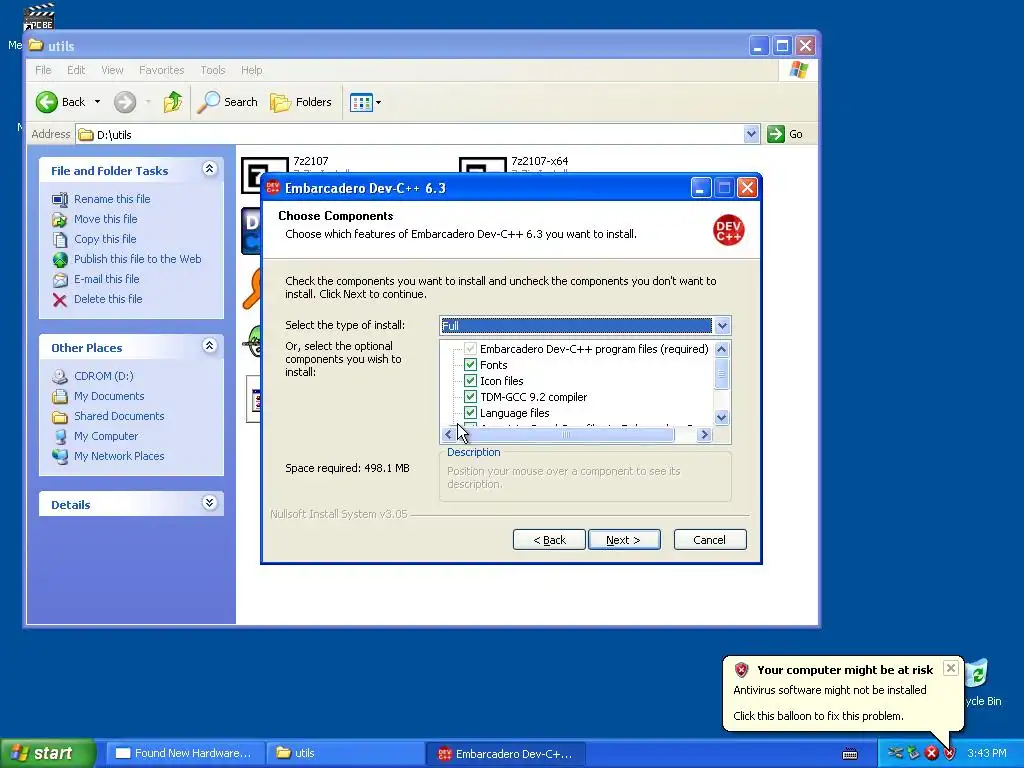Open CDROM (D:) in Other Places
1024x768 pixels.
point(103,376)
